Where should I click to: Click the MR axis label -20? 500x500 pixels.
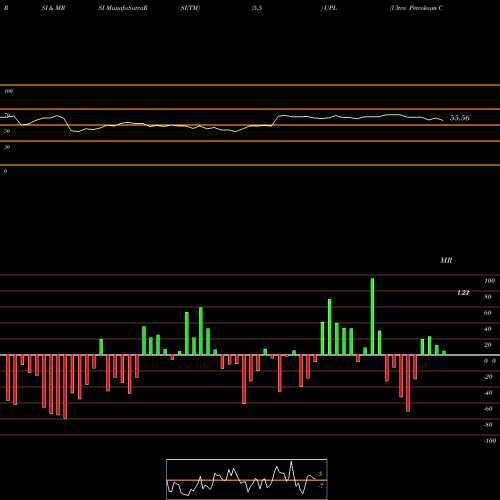488,377
